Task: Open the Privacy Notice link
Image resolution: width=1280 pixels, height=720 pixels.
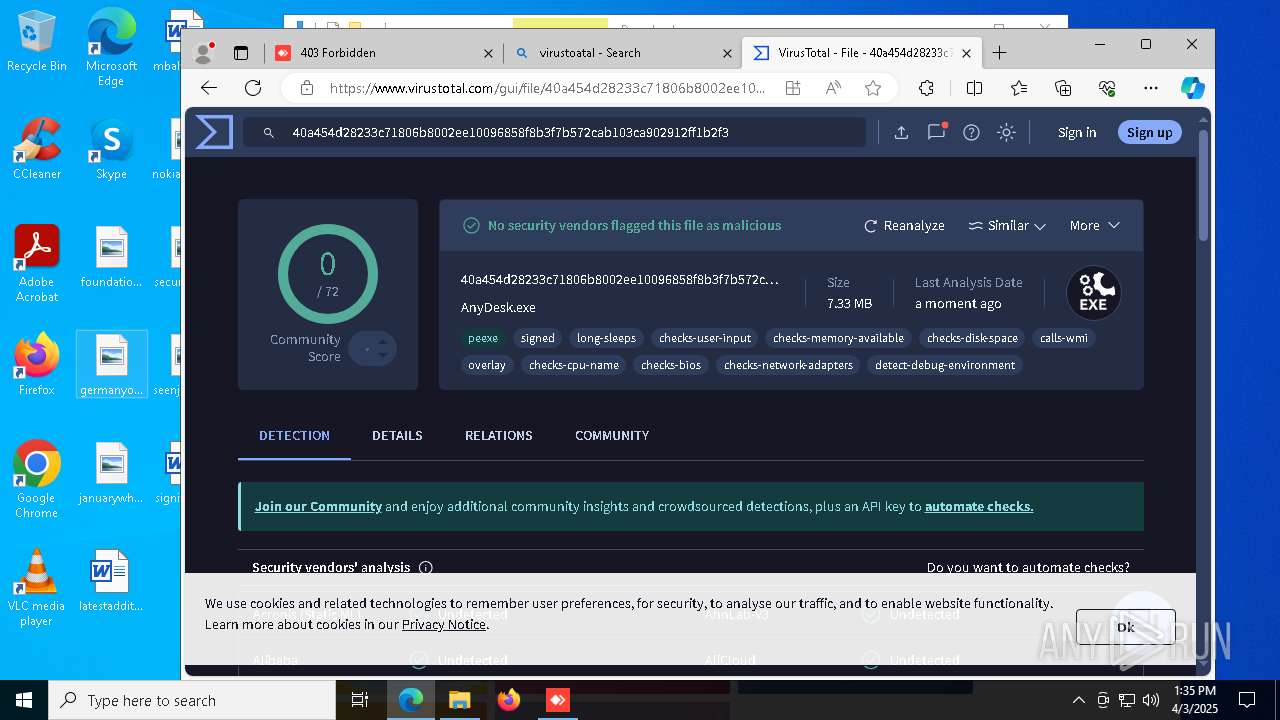Action: (x=443, y=624)
